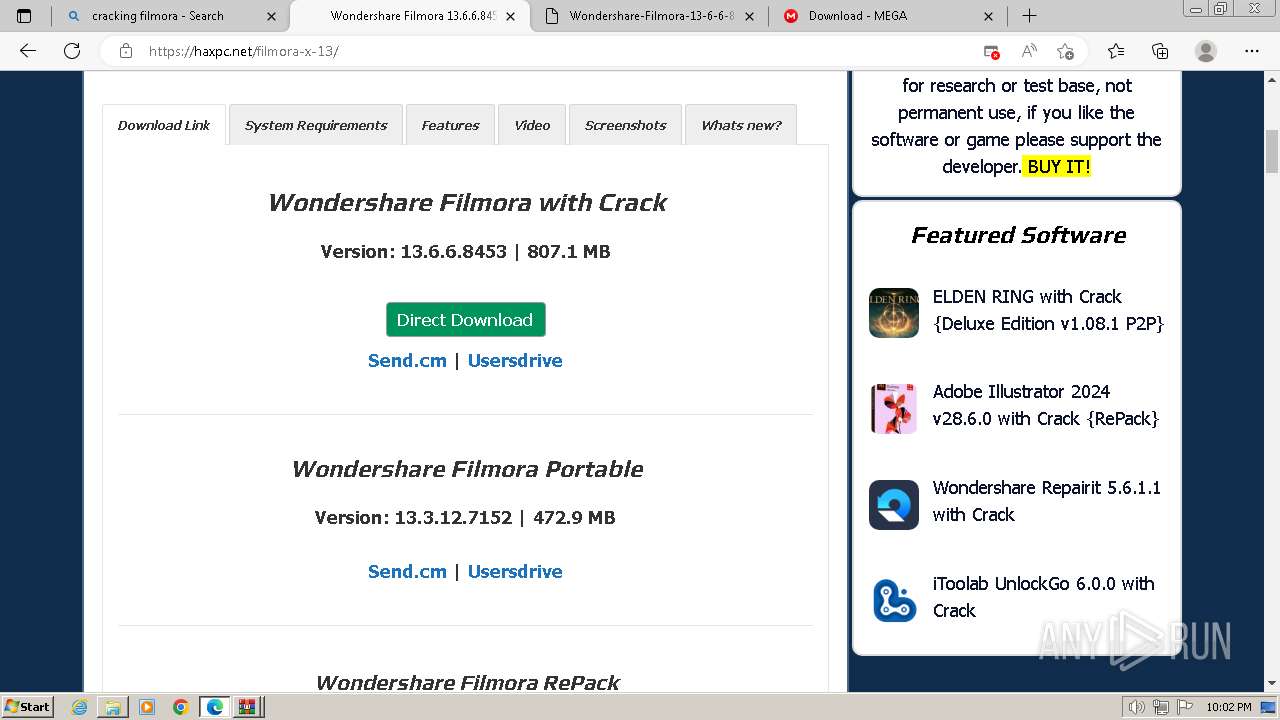Open Edge Settings and more menu
Viewport: 1280px width, 720px height.
(1251, 51)
